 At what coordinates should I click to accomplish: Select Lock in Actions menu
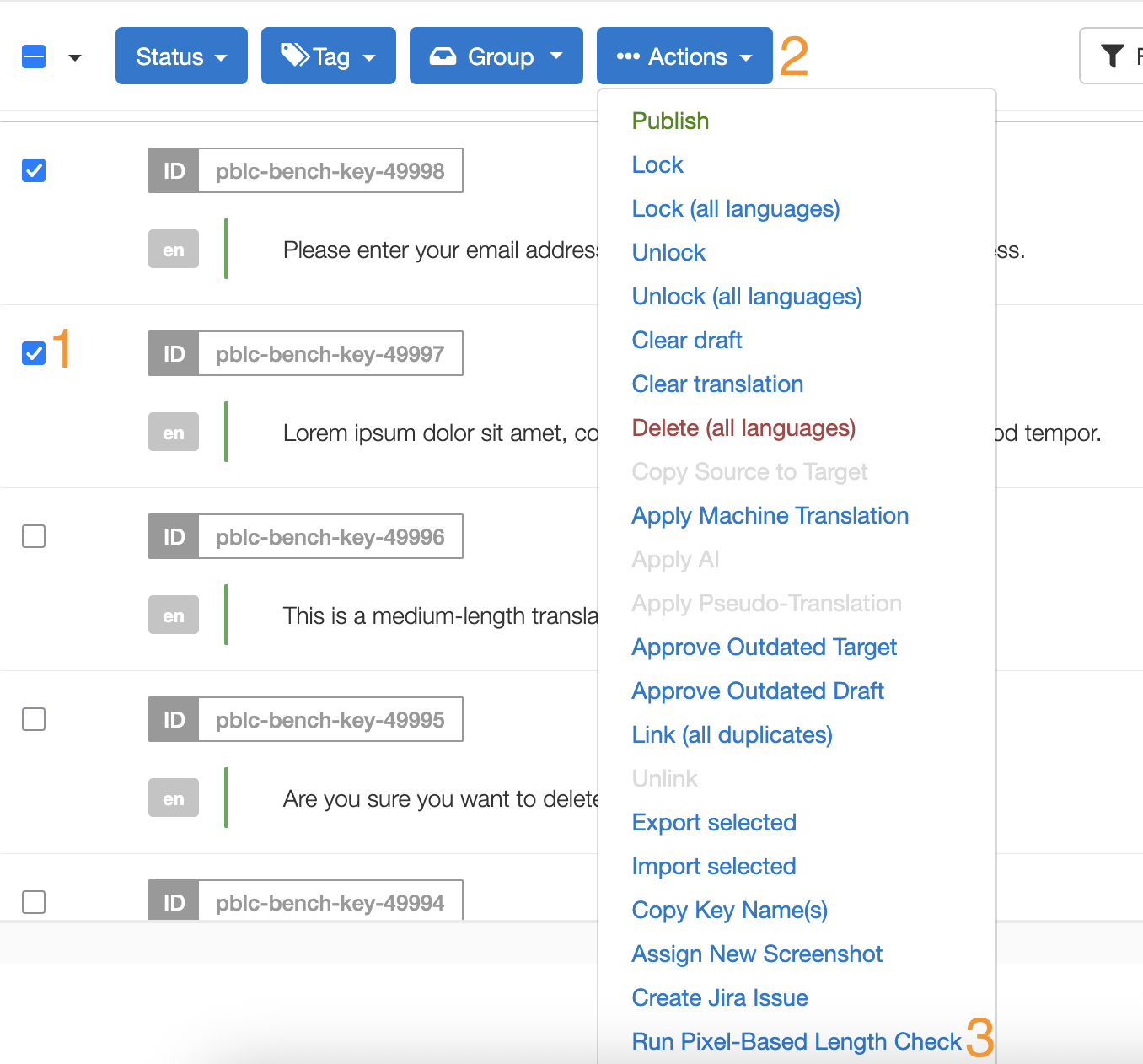click(x=657, y=164)
